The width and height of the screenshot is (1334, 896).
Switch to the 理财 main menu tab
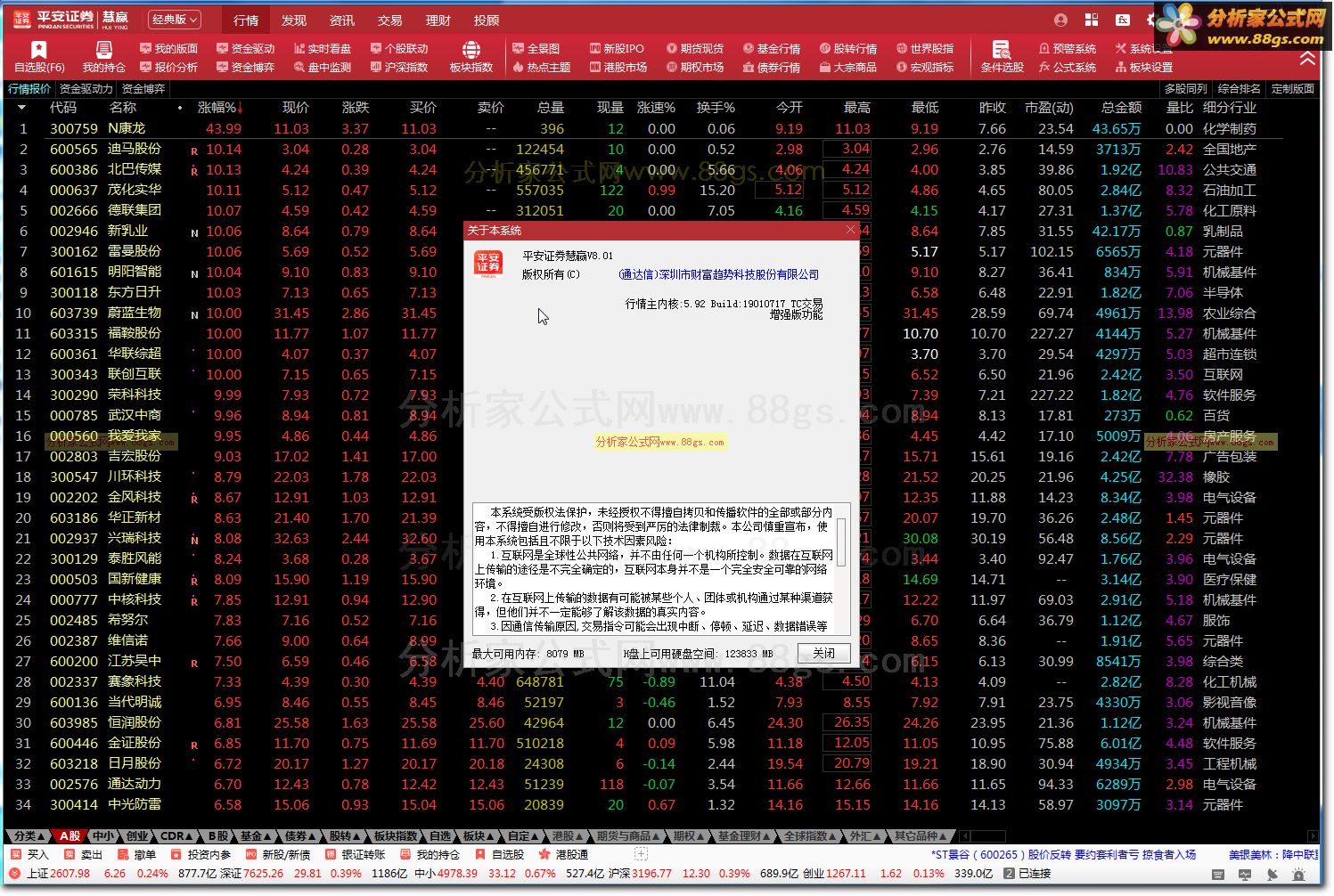click(x=438, y=20)
